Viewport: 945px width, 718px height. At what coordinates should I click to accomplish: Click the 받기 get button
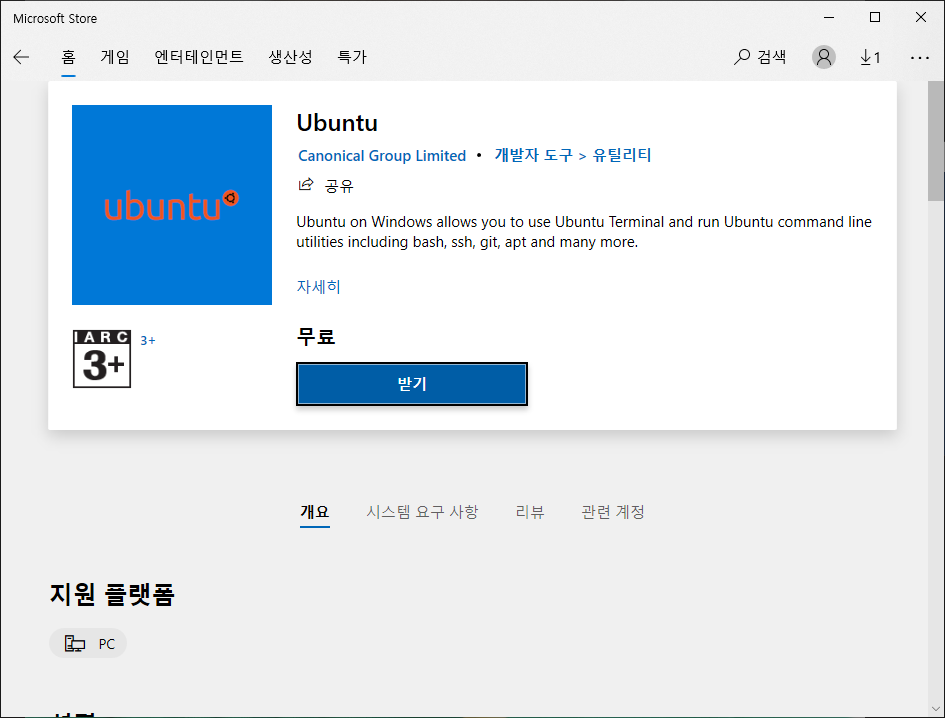click(412, 384)
